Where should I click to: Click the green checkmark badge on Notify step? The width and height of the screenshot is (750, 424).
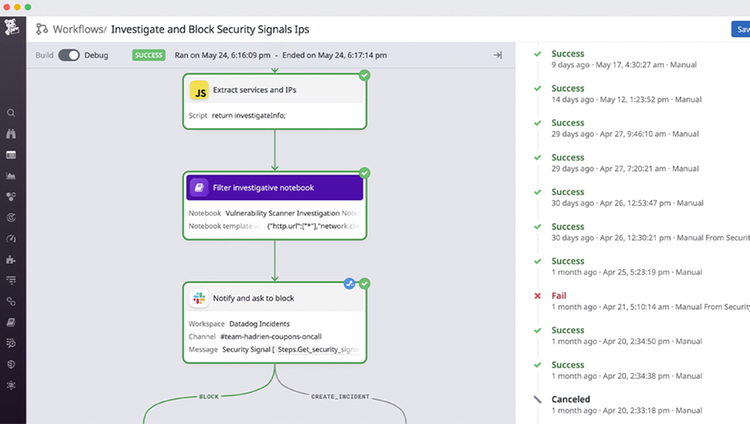click(364, 284)
